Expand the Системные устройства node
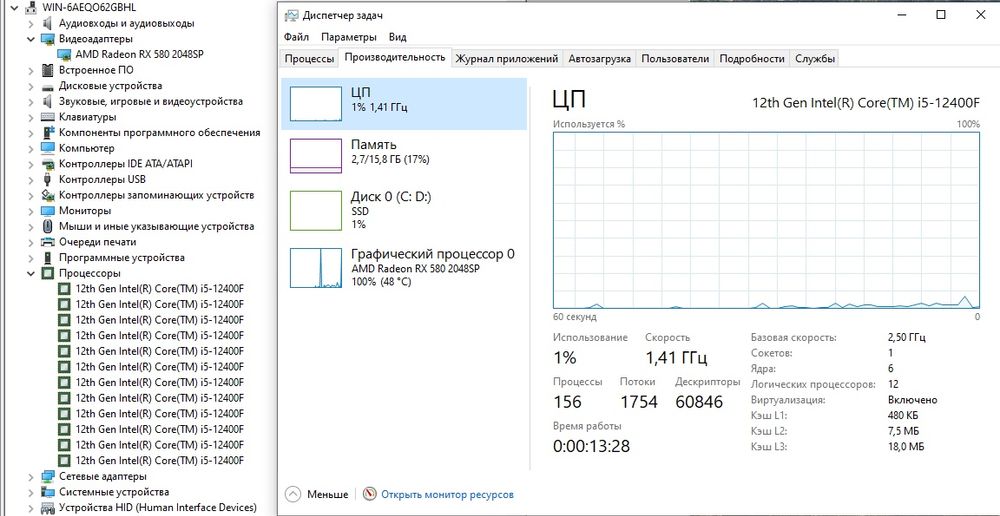Screen dimensions: 1000x516 (31, 492)
